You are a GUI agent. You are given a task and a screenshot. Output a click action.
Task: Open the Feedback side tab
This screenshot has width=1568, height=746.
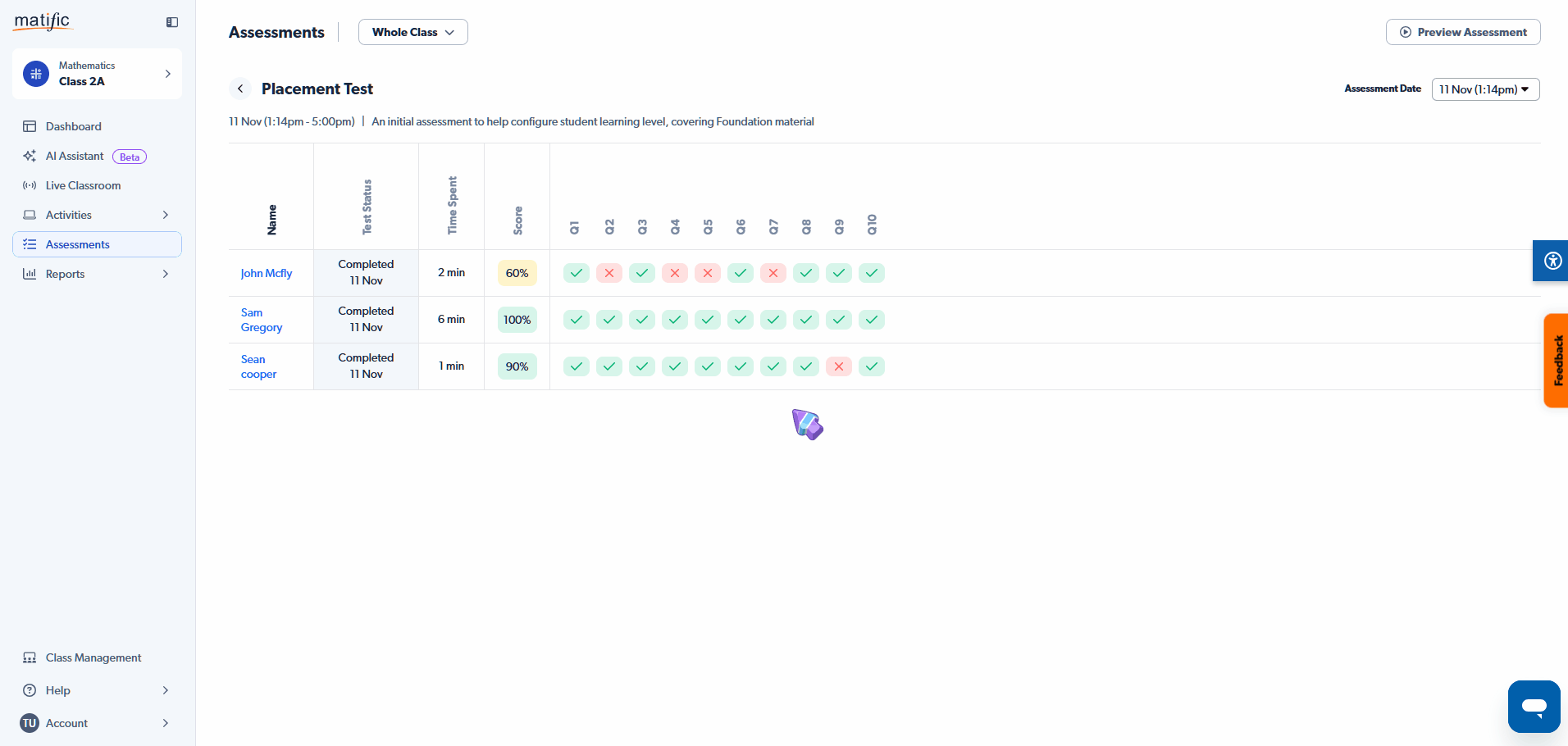(1557, 361)
